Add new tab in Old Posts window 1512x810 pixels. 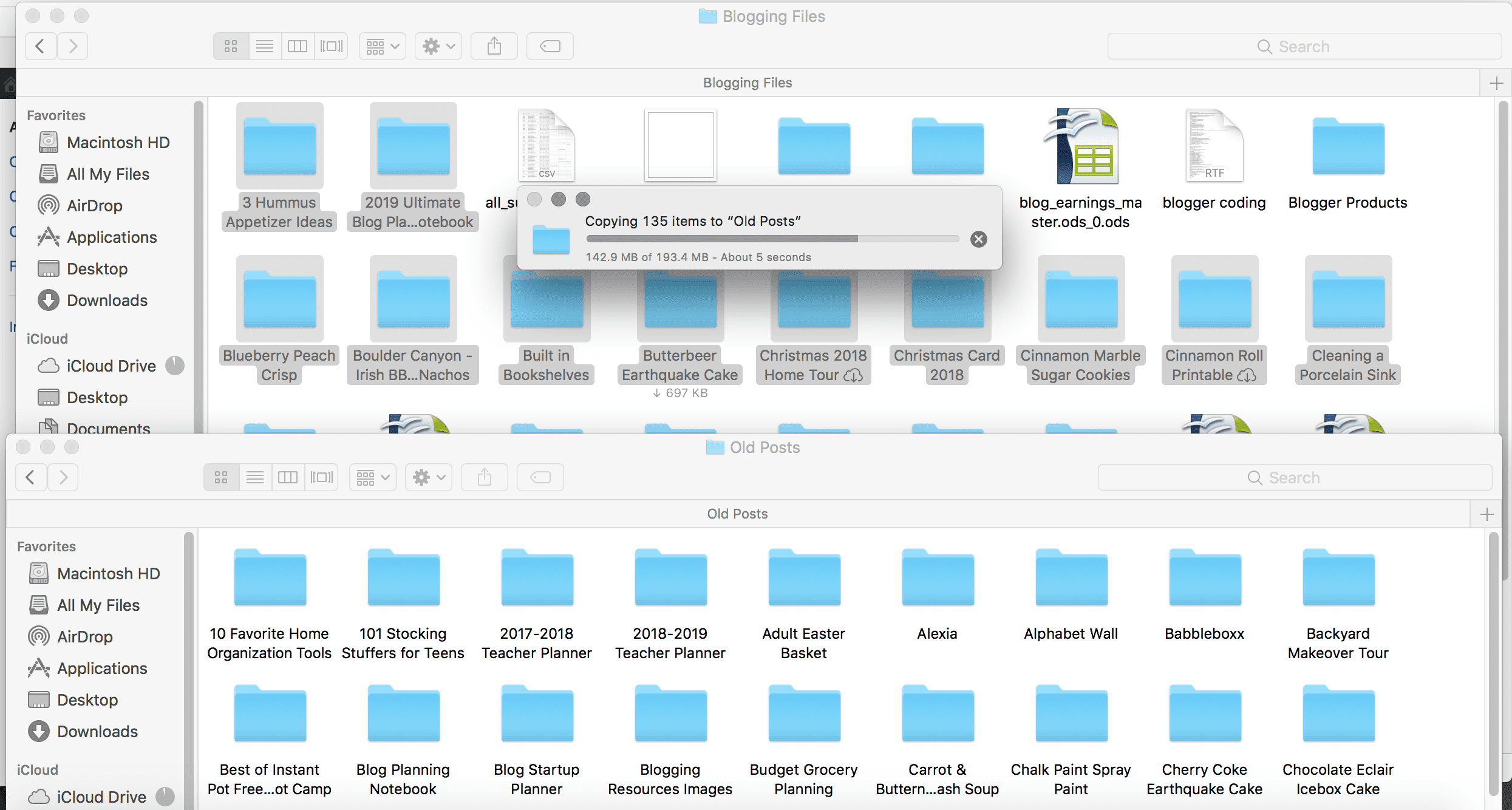[x=1486, y=514]
